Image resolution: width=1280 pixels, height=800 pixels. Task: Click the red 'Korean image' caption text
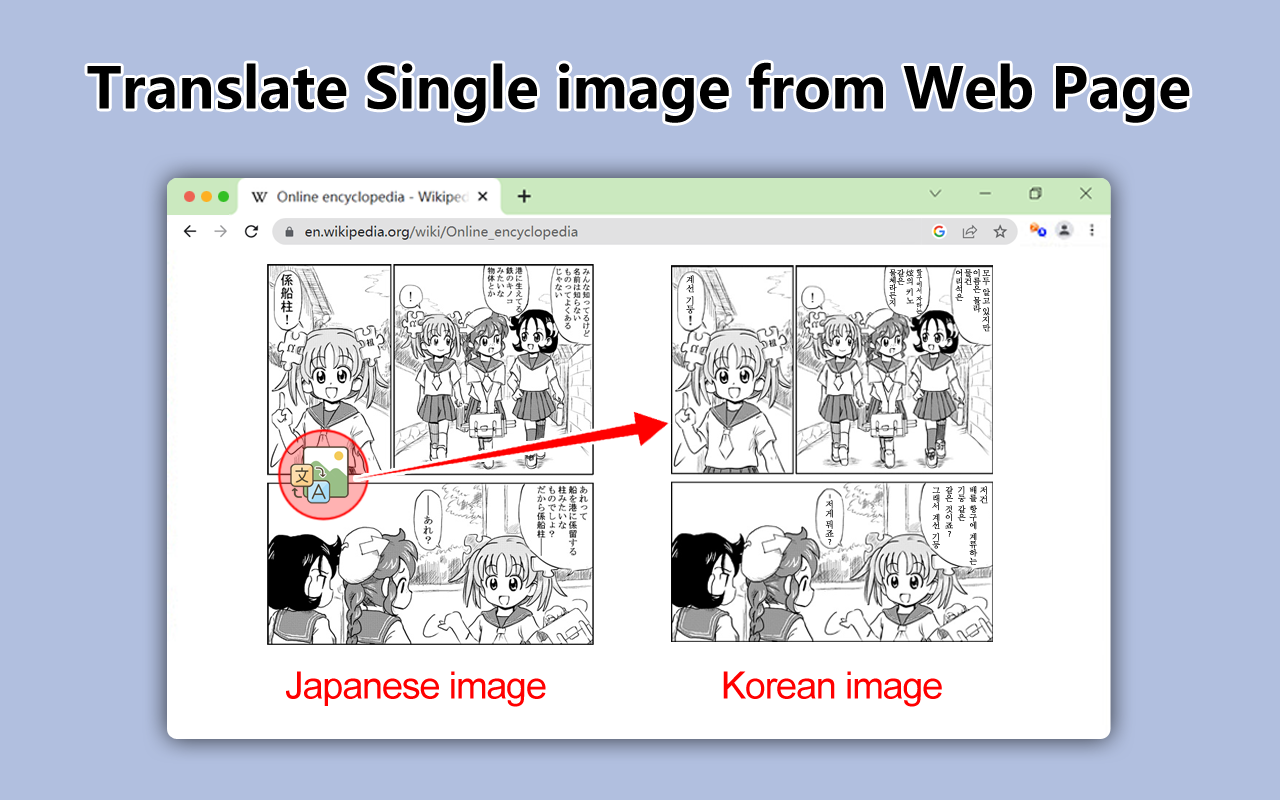831,686
